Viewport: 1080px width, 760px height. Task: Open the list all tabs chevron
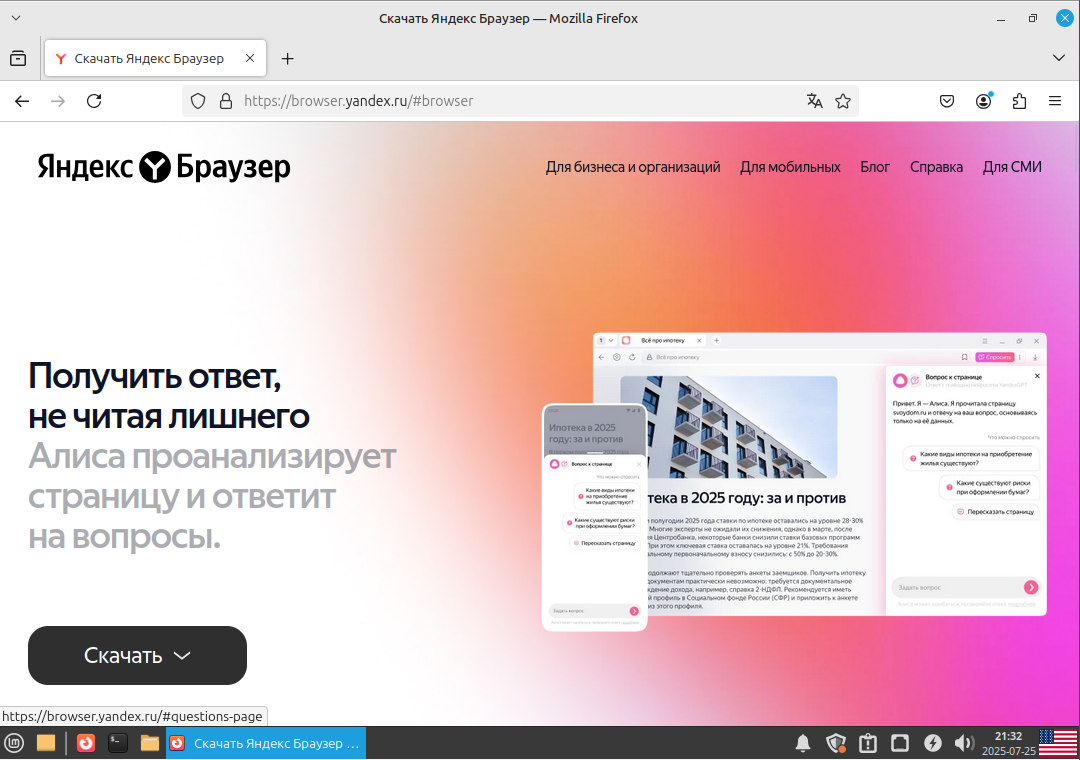click(x=1057, y=58)
